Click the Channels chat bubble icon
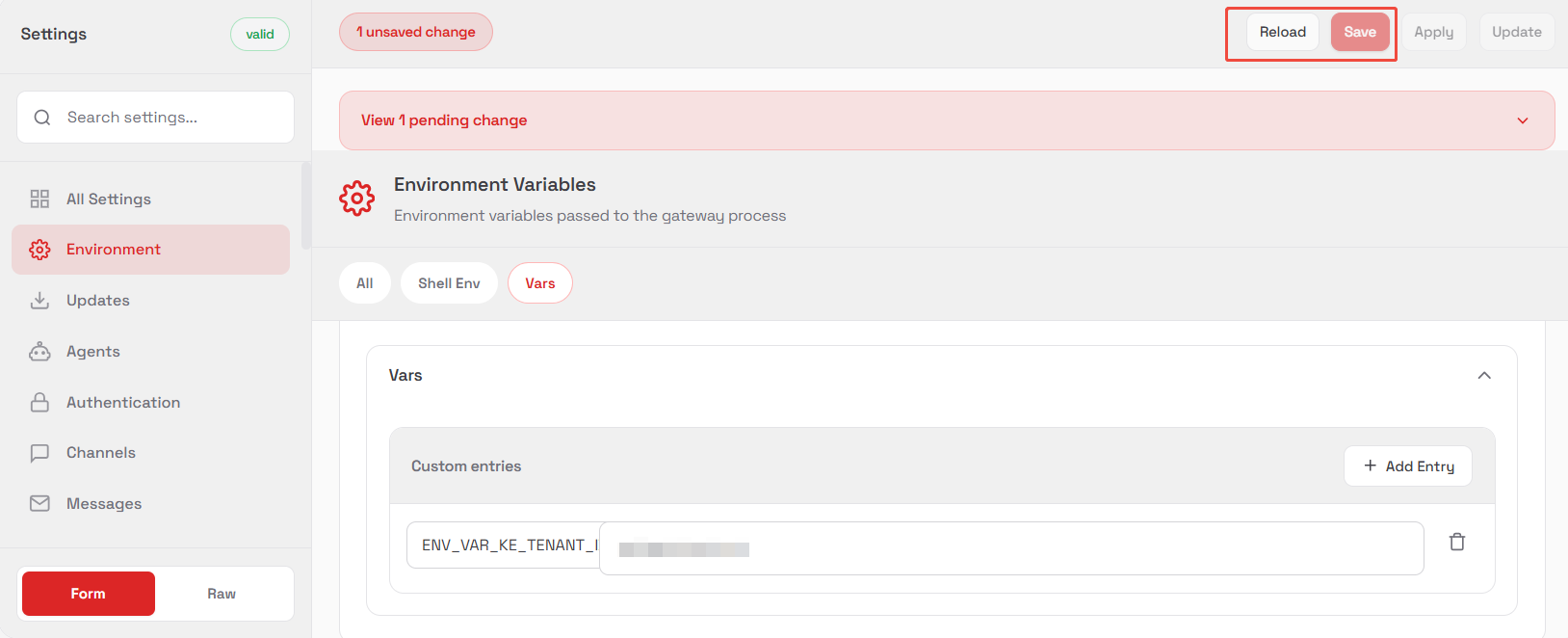This screenshot has height=638, width=1568. [x=39, y=453]
